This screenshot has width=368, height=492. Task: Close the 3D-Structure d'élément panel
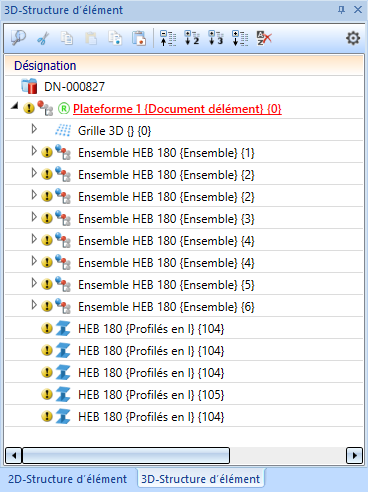click(x=358, y=10)
